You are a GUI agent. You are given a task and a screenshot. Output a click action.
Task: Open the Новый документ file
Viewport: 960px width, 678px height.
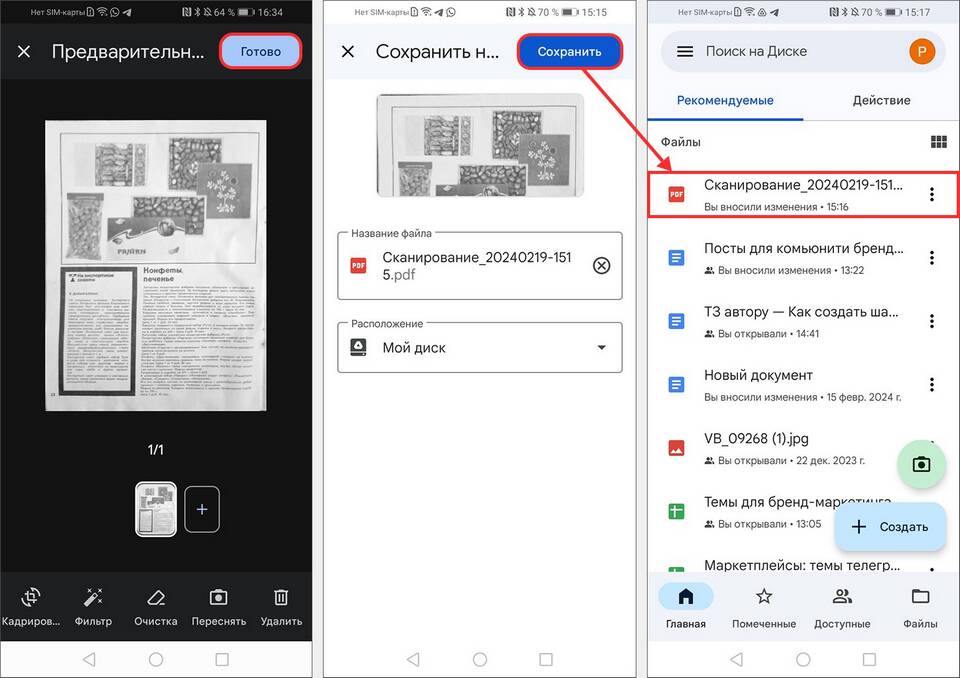point(803,385)
